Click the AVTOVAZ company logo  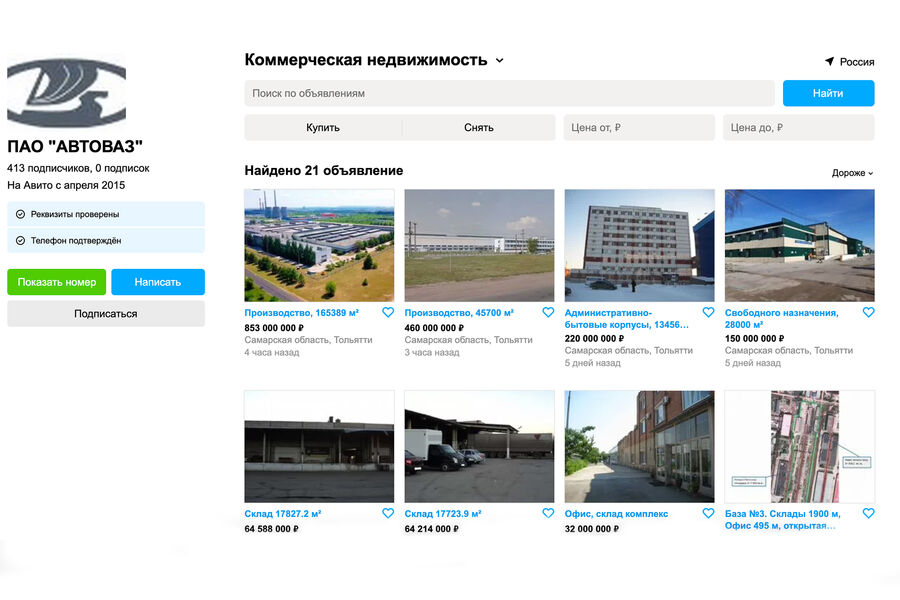tap(66, 93)
